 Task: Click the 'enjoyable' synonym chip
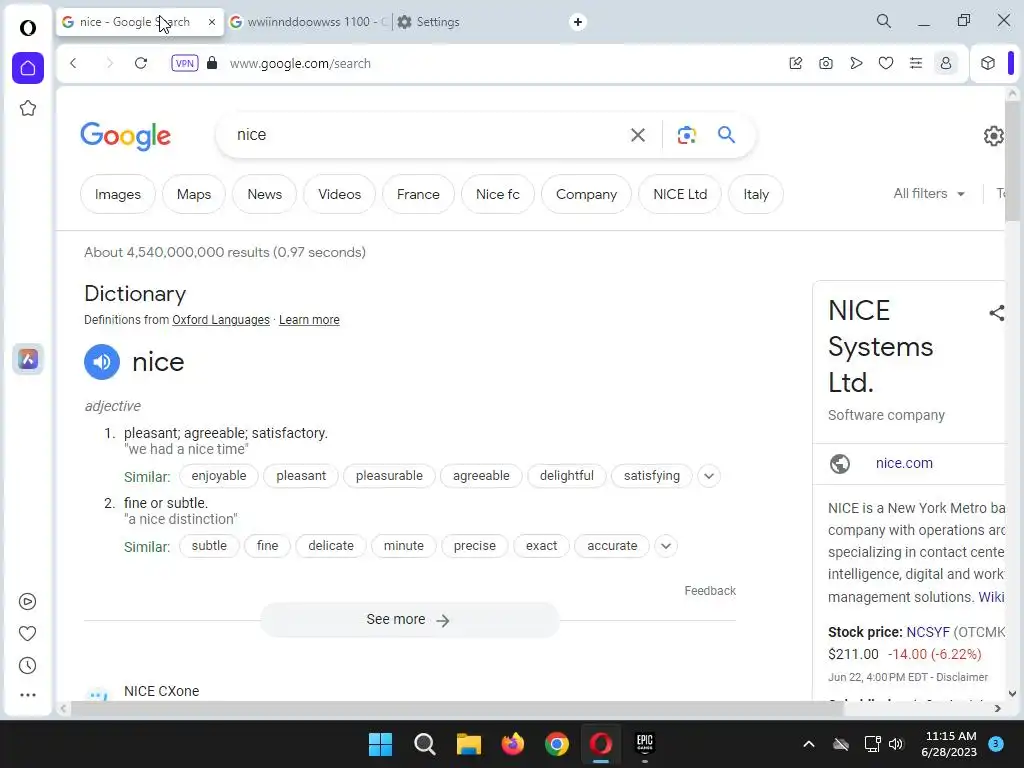pos(219,476)
